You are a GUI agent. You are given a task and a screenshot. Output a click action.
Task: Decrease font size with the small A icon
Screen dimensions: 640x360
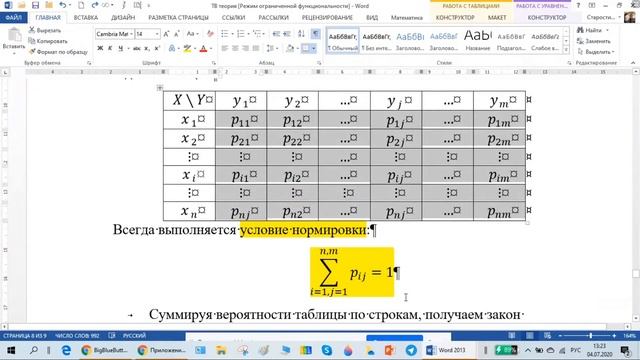pos(177,34)
